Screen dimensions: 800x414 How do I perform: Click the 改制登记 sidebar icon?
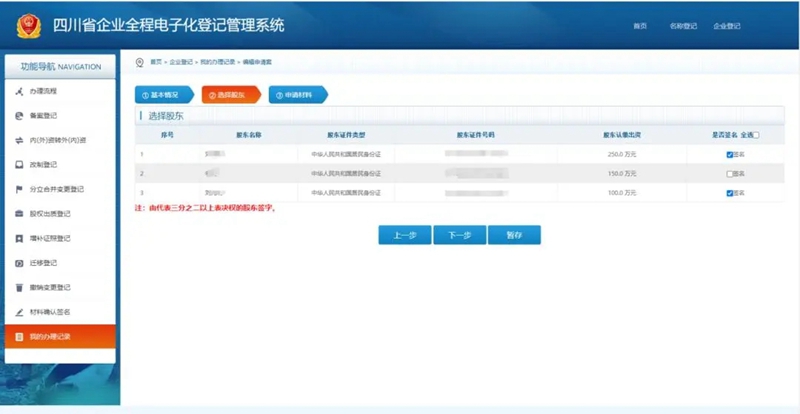[x=19, y=165]
